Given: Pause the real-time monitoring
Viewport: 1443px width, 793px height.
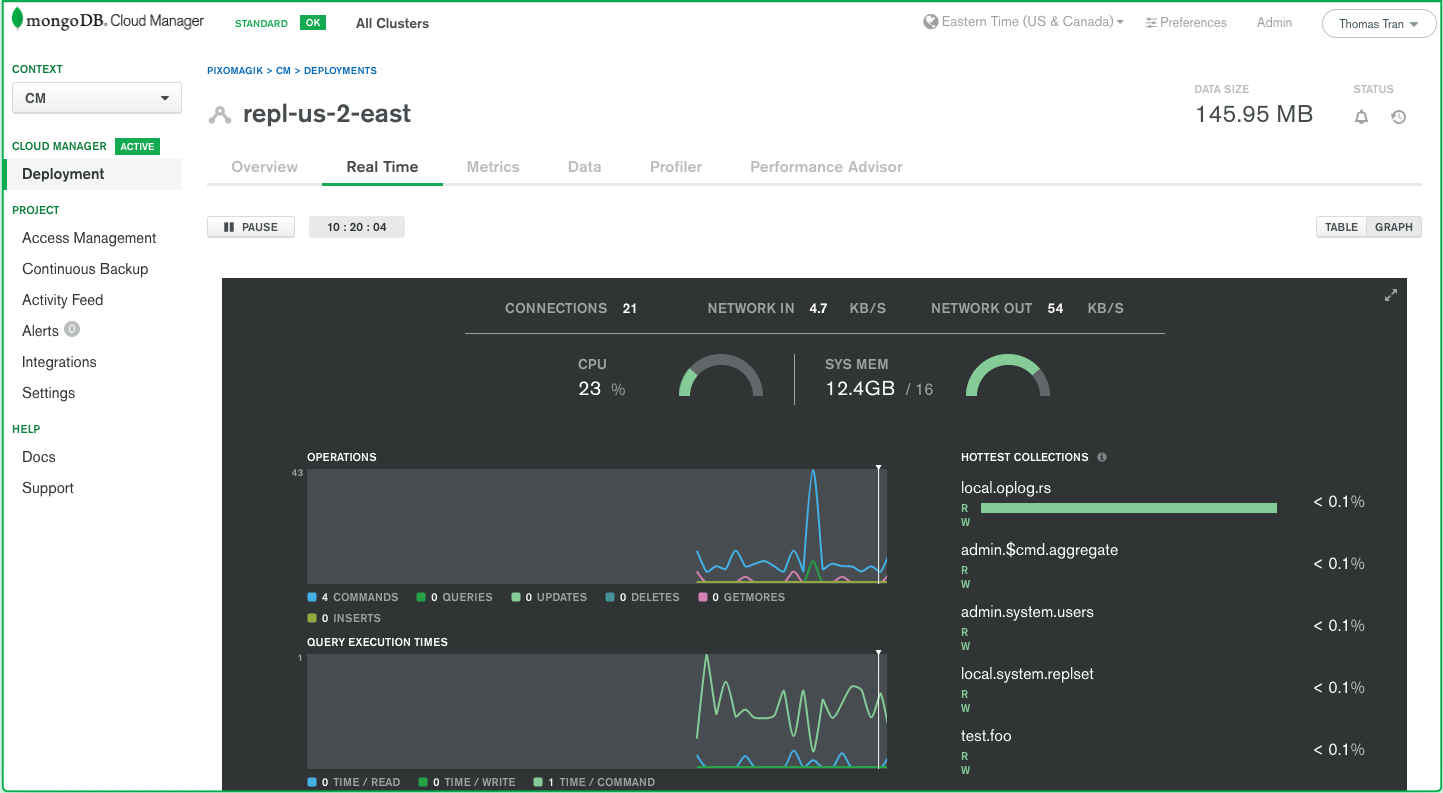Looking at the screenshot, I should [250, 227].
